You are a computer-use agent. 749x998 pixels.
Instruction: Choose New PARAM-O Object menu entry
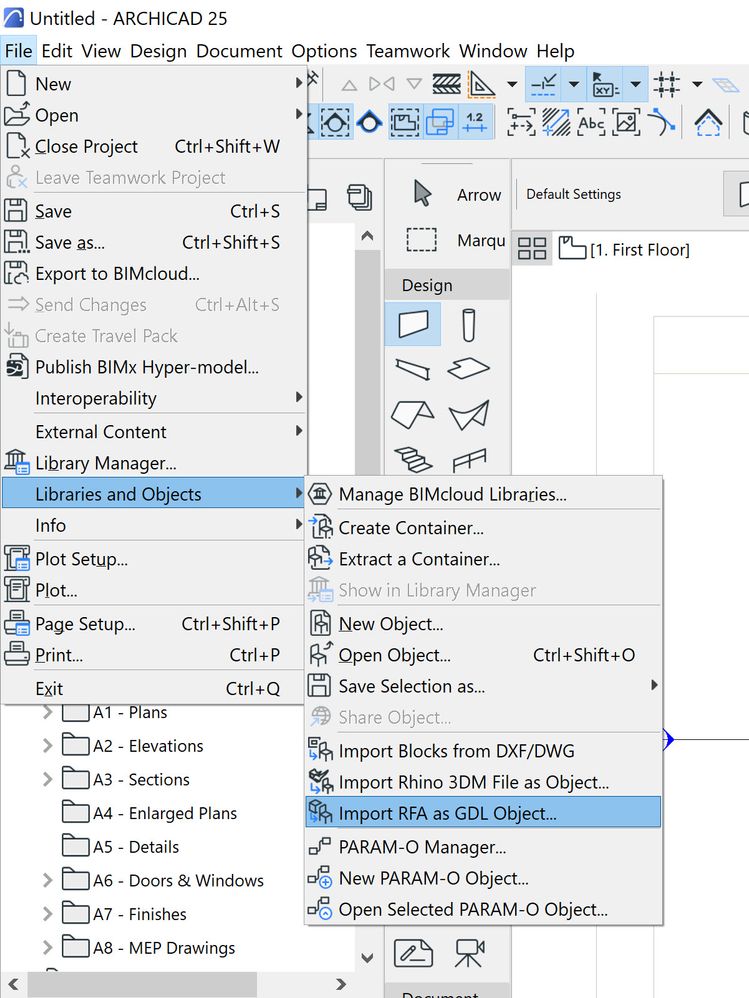coord(433,879)
